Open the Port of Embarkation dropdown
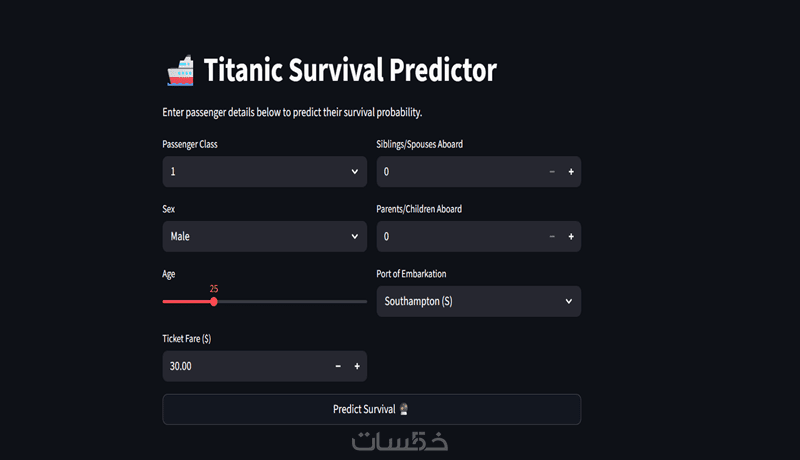 pyautogui.click(x=470, y=301)
